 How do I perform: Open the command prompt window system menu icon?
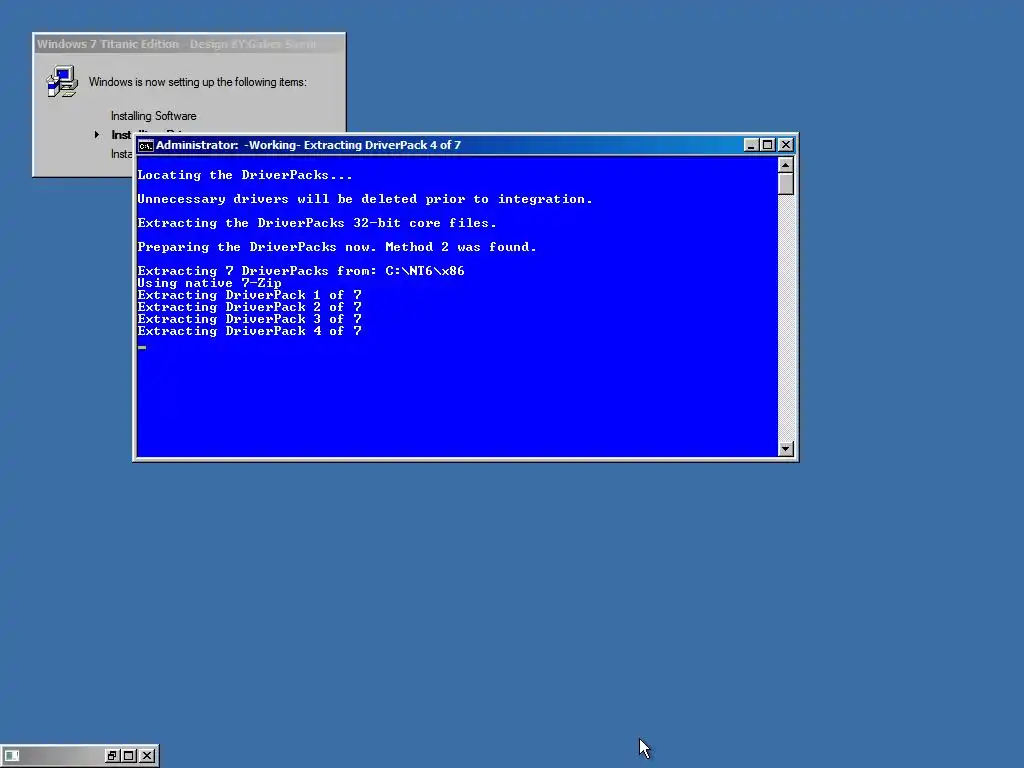click(145, 145)
